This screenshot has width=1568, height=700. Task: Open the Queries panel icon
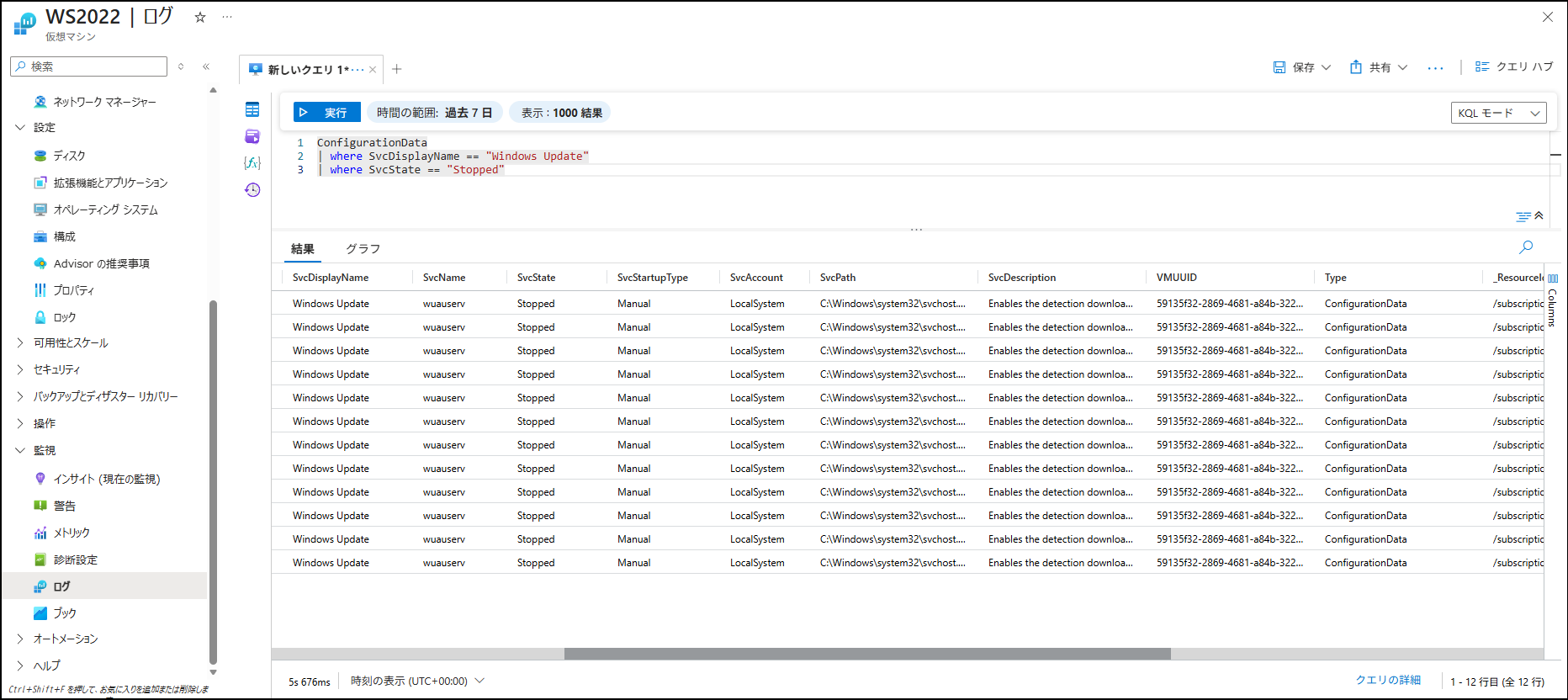pos(252,136)
